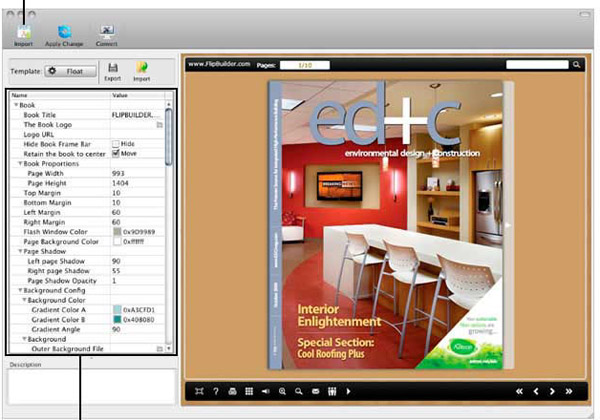Click the flip arrow on the book's right edge
Image resolution: width=600 pixels, height=420 pixels.
click(x=508, y=225)
